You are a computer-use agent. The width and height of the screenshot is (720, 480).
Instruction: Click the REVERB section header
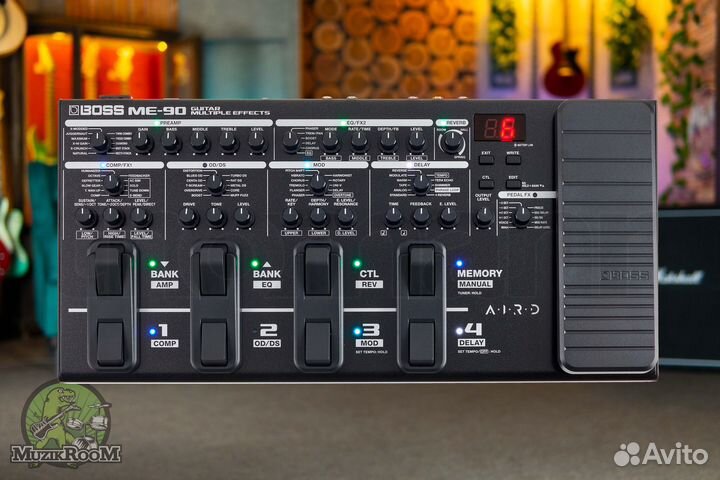pyautogui.click(x=452, y=123)
